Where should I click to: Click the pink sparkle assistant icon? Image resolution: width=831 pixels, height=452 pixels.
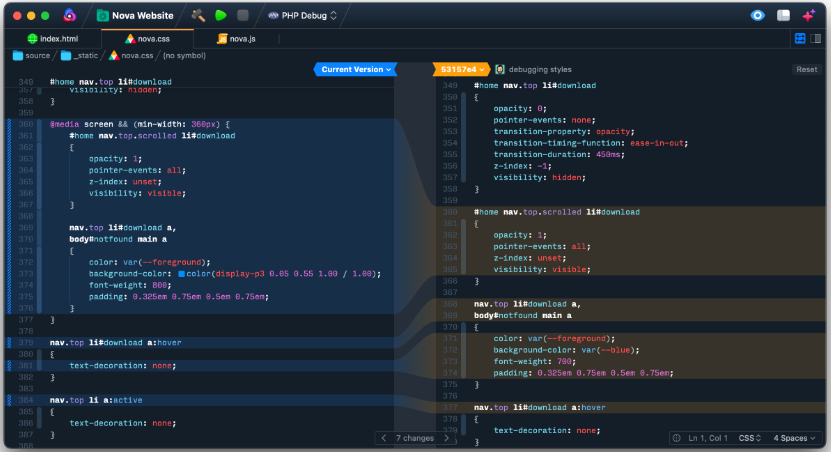(808, 16)
